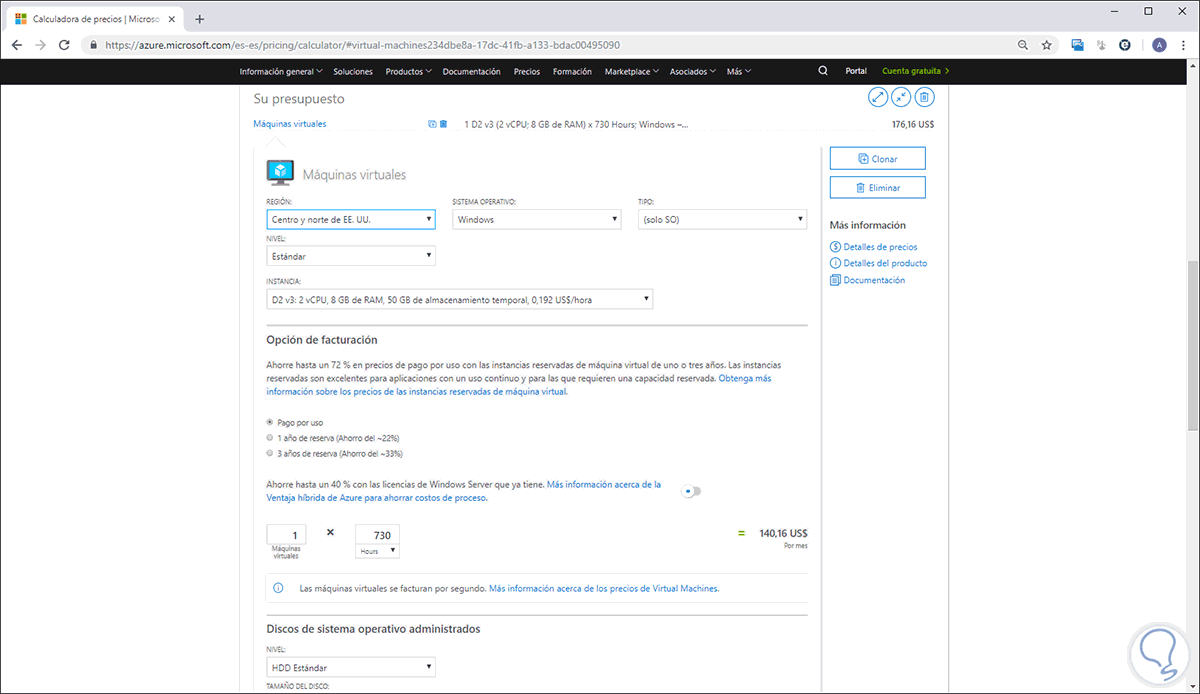Screen dimensions: 1200x694
Task: Reload the page
Action: pos(65,45)
